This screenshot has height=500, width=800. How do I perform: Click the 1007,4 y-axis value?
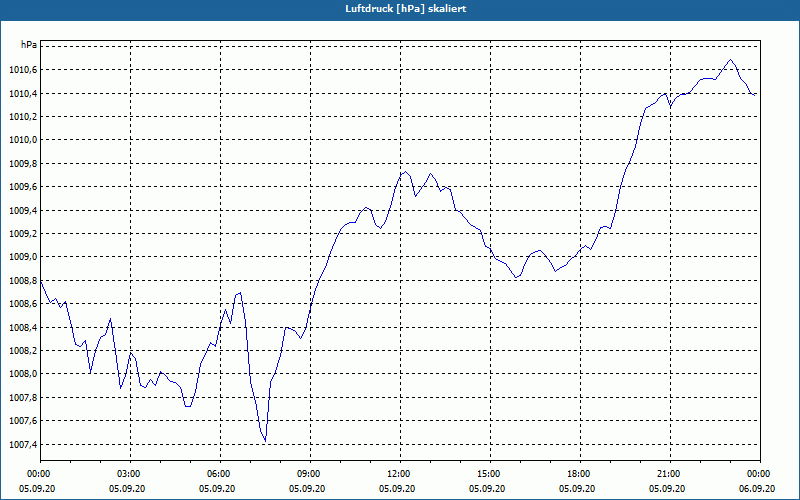point(23,444)
